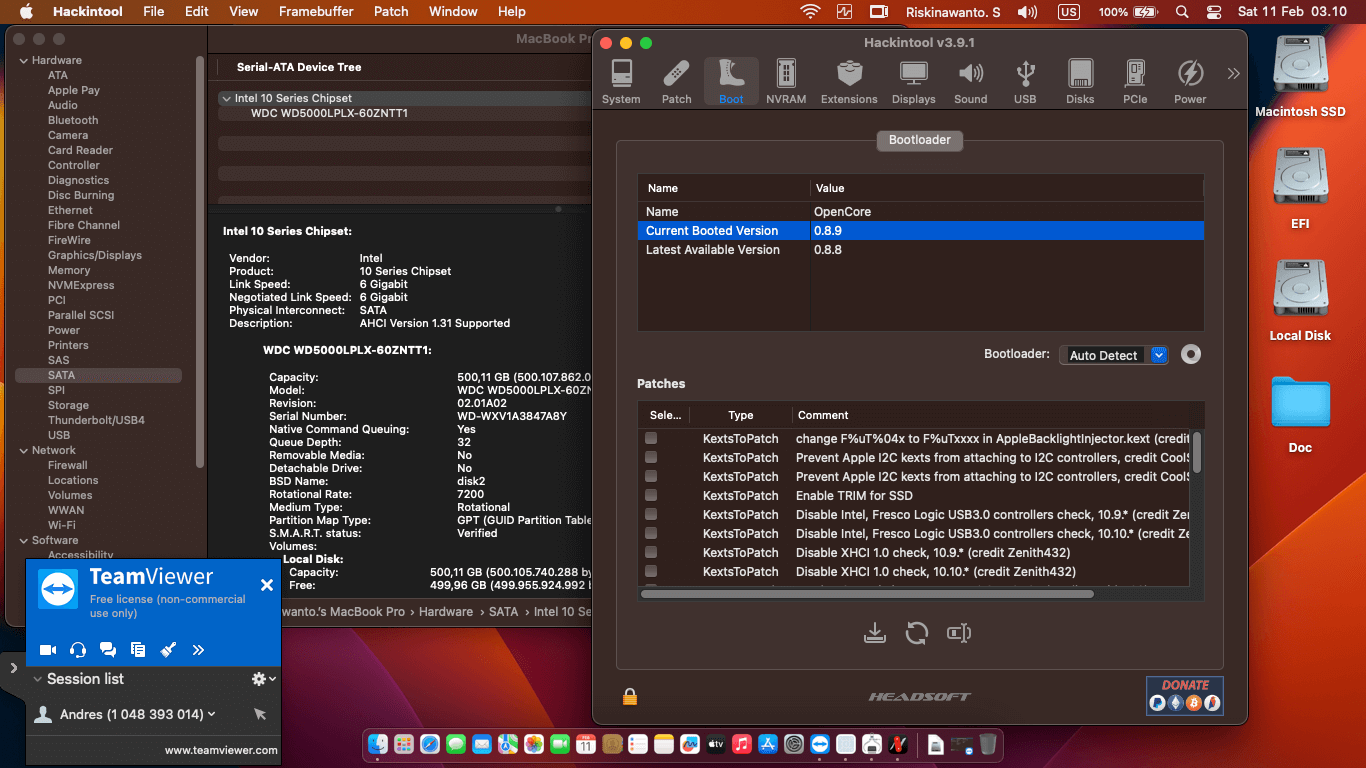Open the Bootloader Auto Detect dropdown
The width and height of the screenshot is (1366, 768).
[x=1114, y=355]
